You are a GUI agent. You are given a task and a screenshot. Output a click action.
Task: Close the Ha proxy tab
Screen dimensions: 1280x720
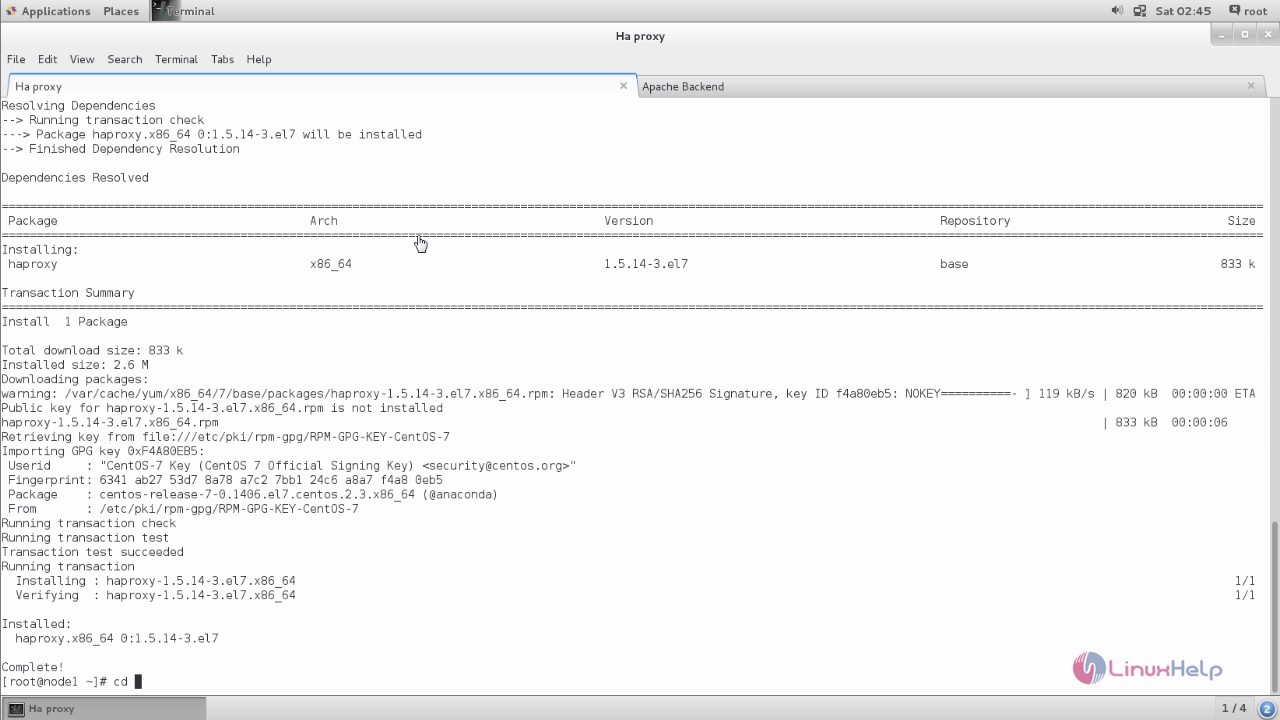pos(623,86)
